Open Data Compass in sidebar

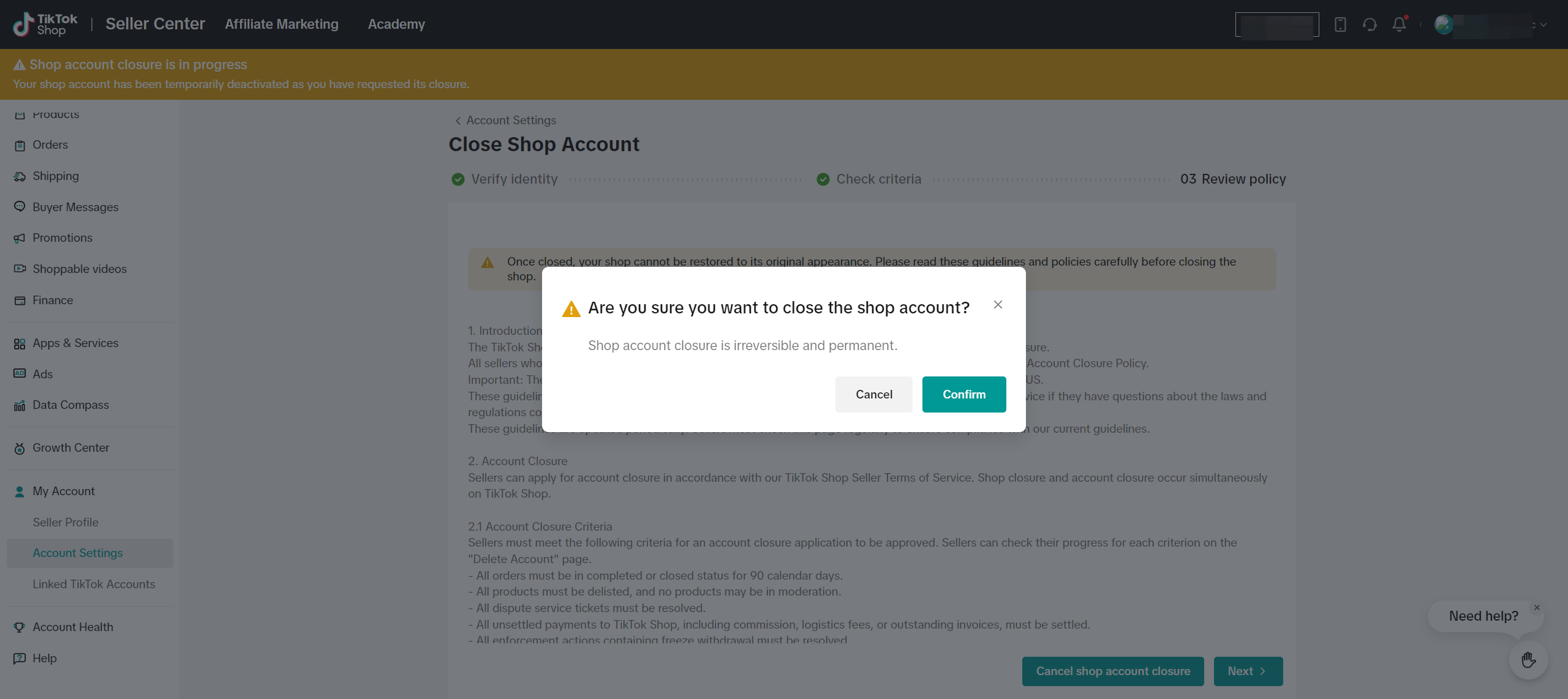tap(70, 405)
